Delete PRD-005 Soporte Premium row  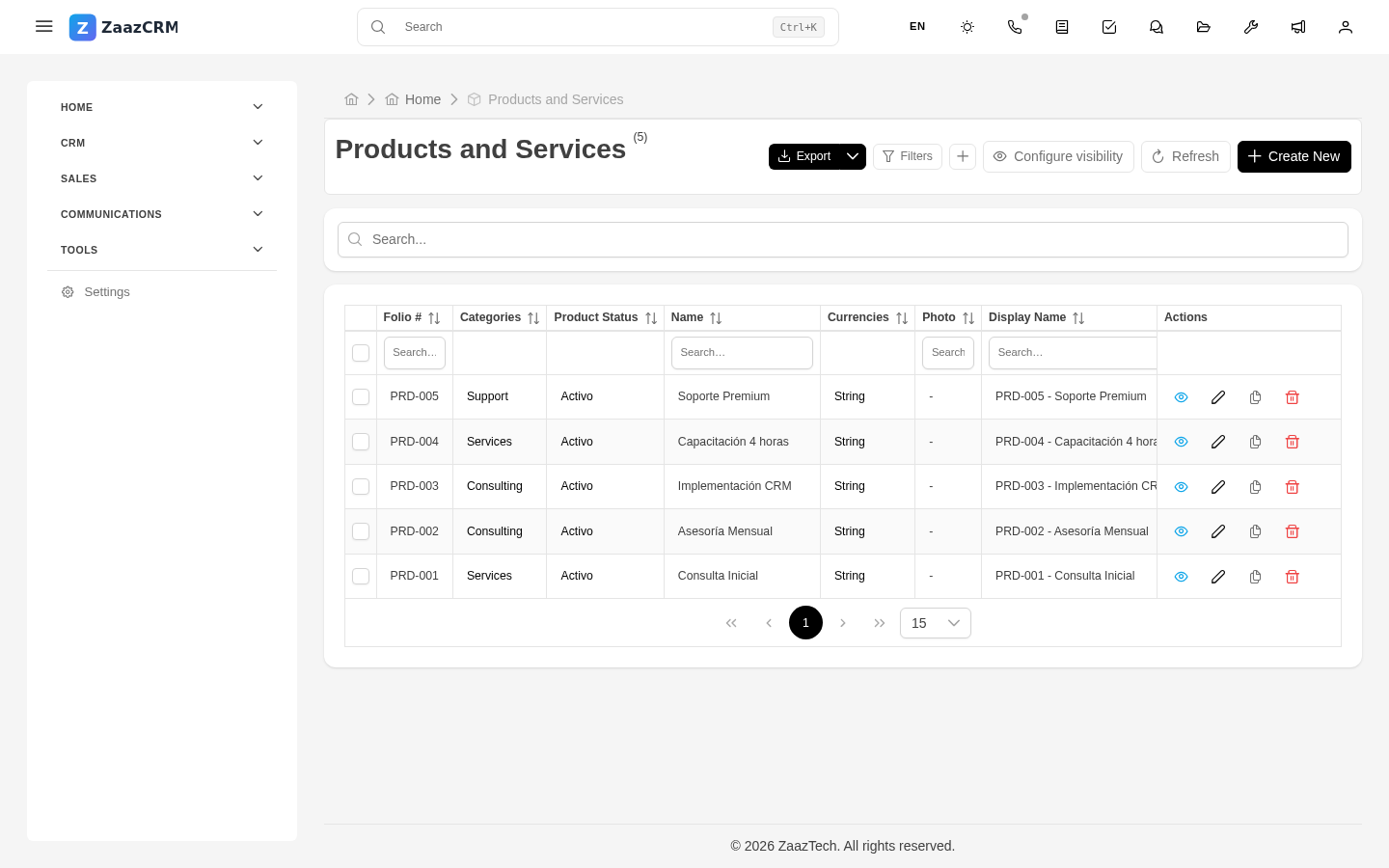coord(1293,397)
